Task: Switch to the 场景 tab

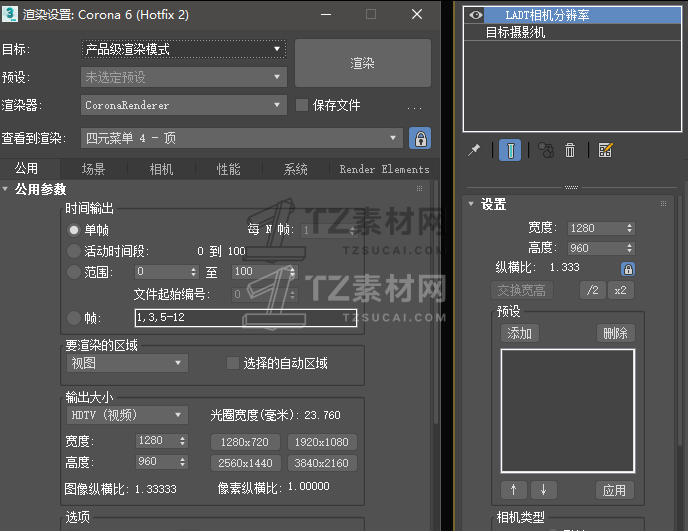Action: tap(93, 169)
